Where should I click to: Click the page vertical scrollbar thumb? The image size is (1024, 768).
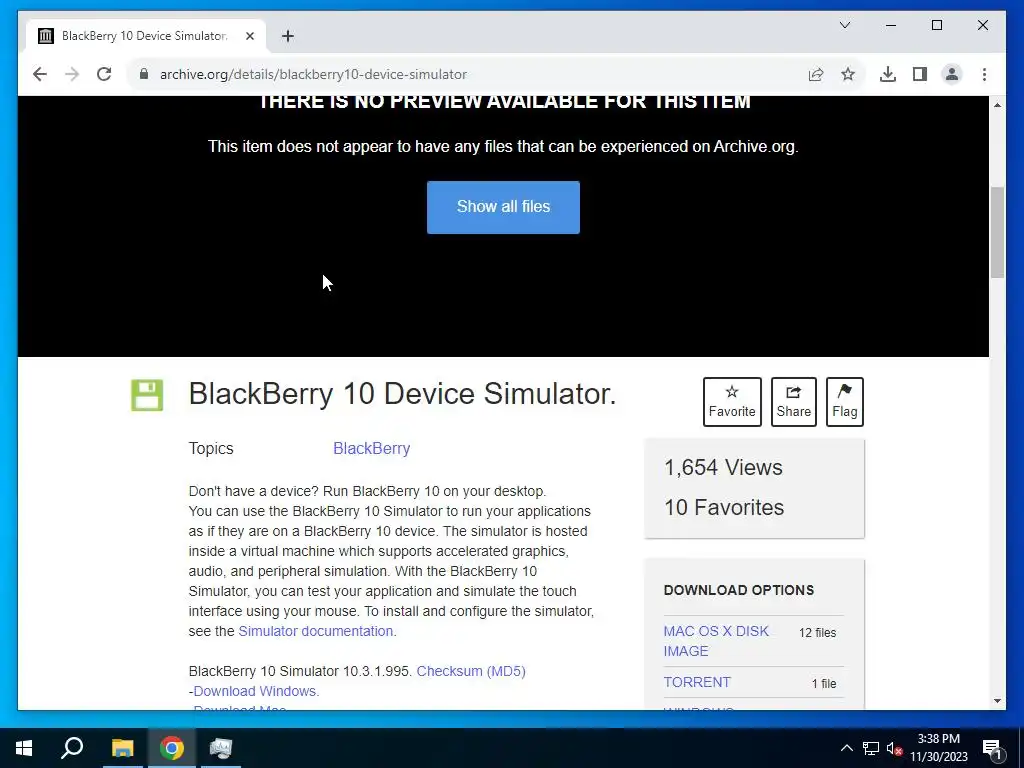click(x=997, y=232)
